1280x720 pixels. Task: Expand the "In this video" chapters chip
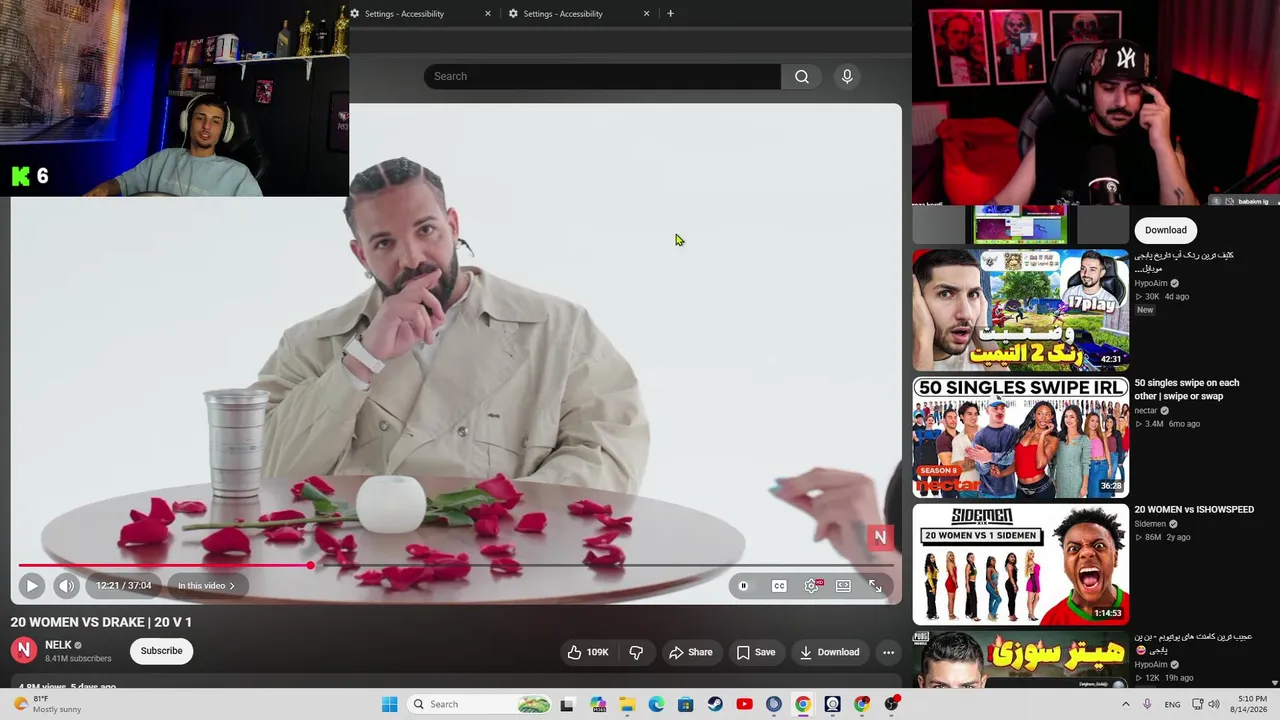(206, 586)
